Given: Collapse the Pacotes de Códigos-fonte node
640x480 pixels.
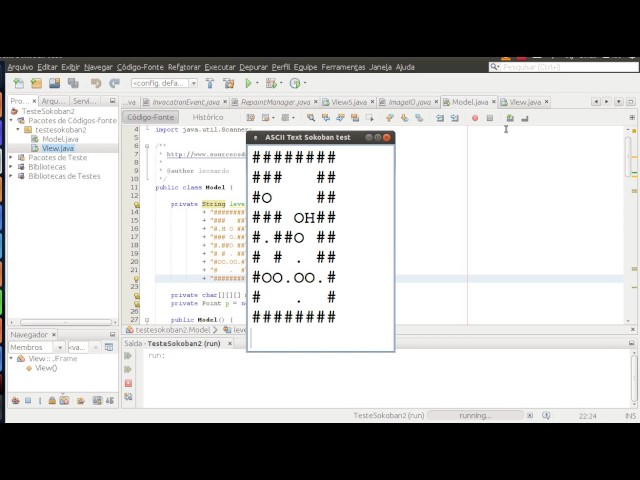Looking at the screenshot, I should (x=11, y=120).
